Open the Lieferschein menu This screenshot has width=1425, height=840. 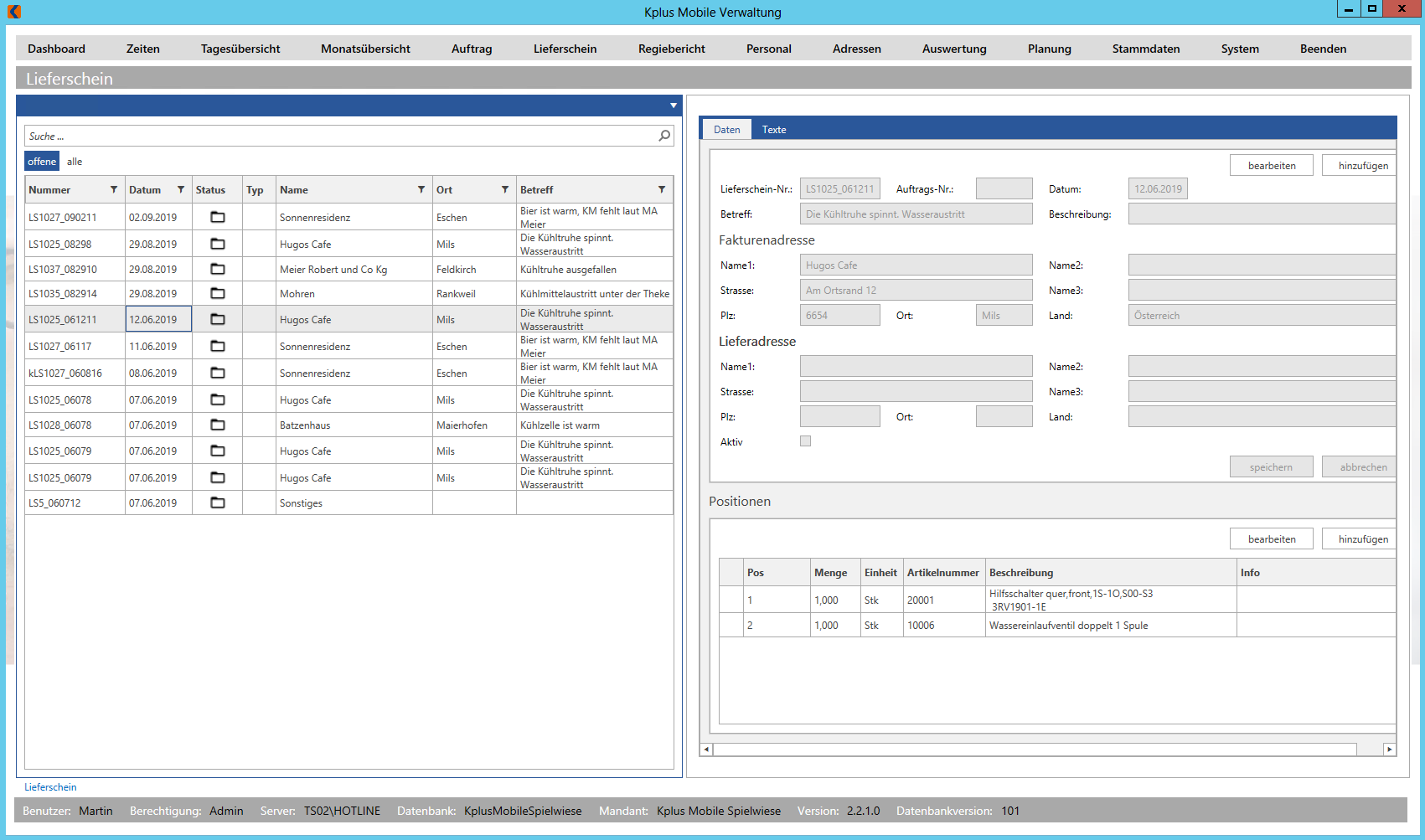tap(565, 49)
